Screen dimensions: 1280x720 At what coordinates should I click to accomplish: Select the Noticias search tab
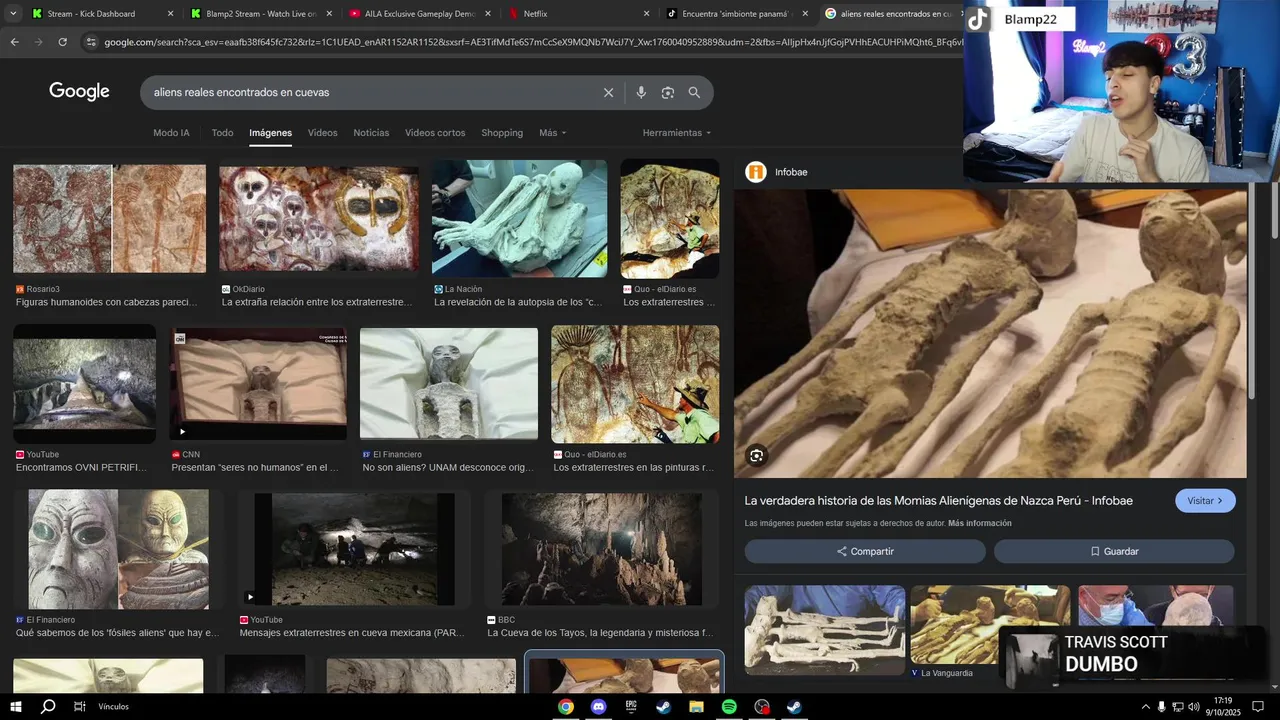click(371, 133)
